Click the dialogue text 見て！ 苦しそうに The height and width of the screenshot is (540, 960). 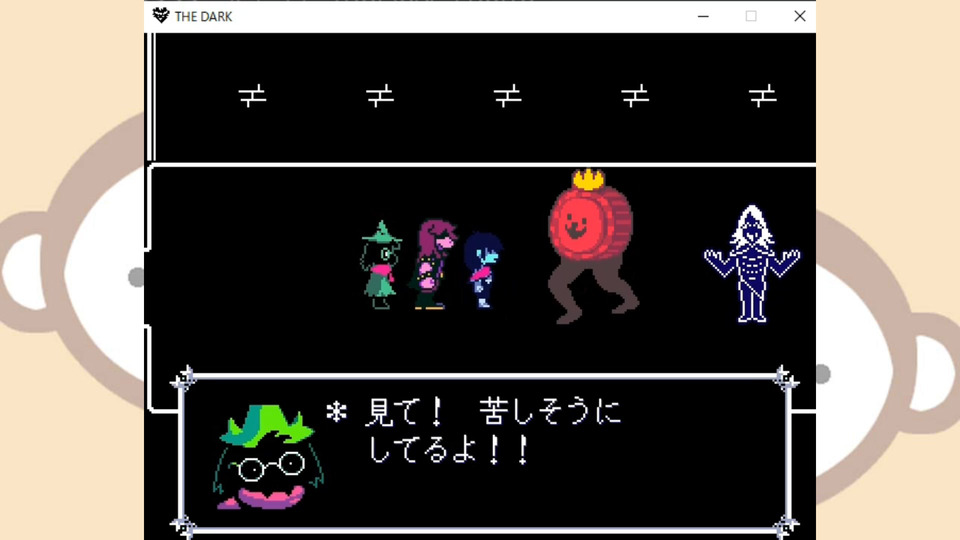(x=492, y=412)
